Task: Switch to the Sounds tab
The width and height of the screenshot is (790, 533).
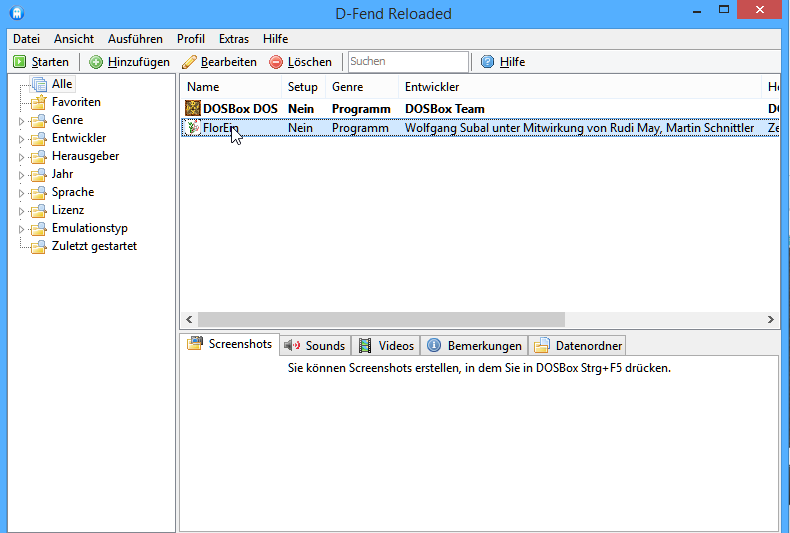Action: [315, 346]
